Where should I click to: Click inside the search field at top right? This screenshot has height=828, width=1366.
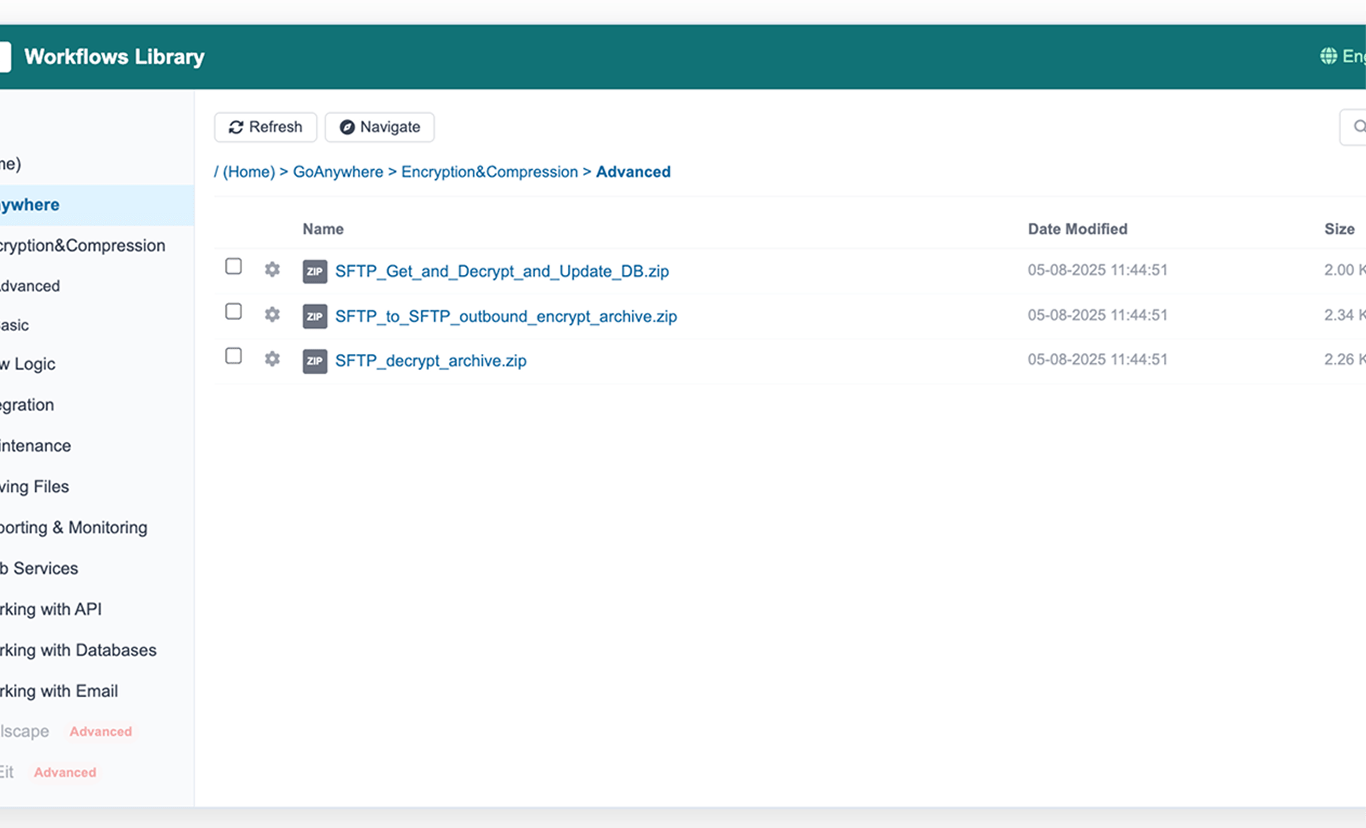pos(1353,127)
